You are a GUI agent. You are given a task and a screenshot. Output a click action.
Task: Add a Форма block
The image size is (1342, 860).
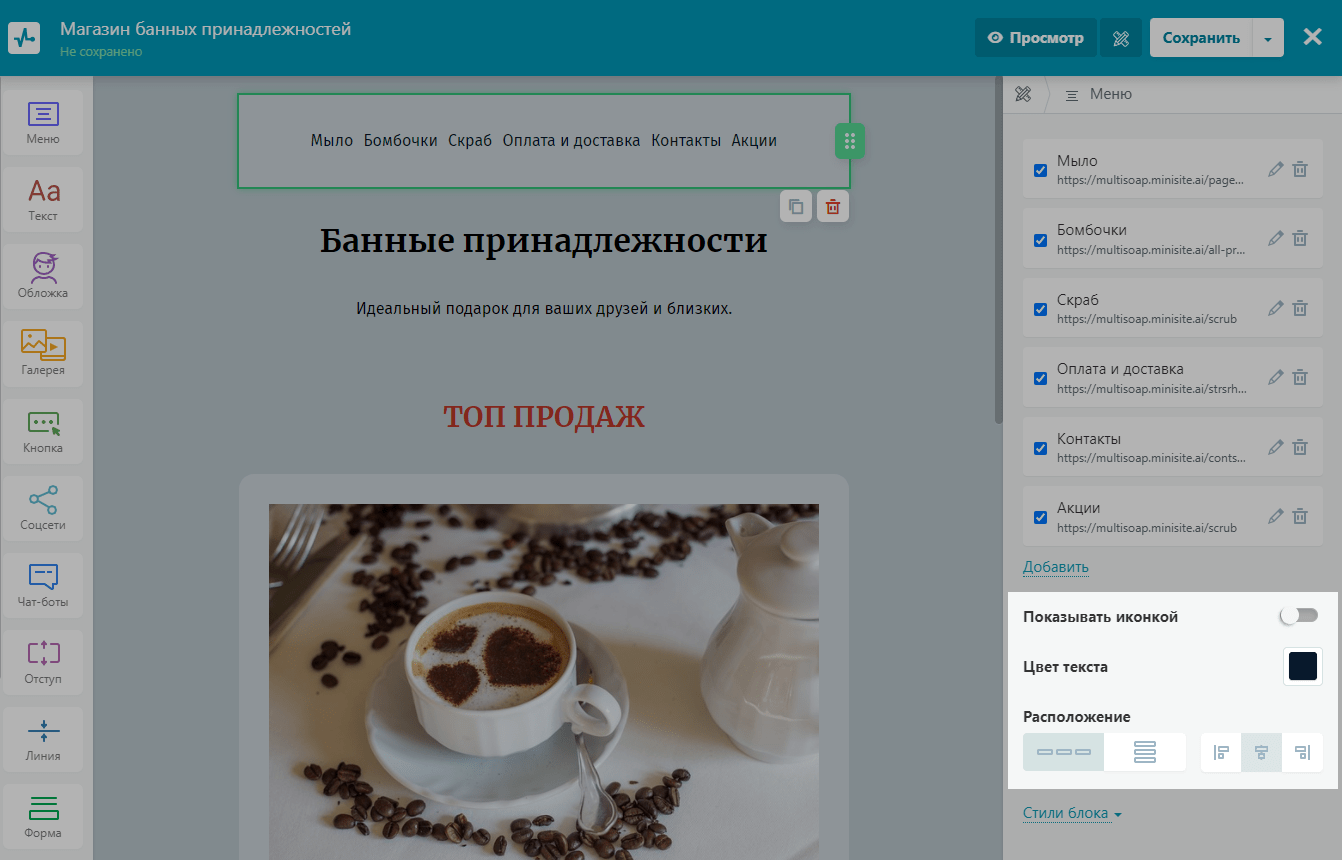(x=43, y=816)
